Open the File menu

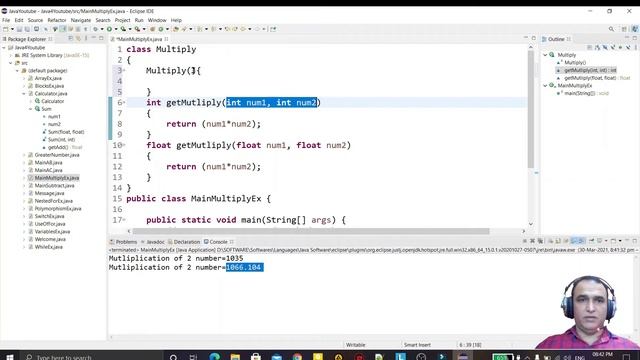6,20
